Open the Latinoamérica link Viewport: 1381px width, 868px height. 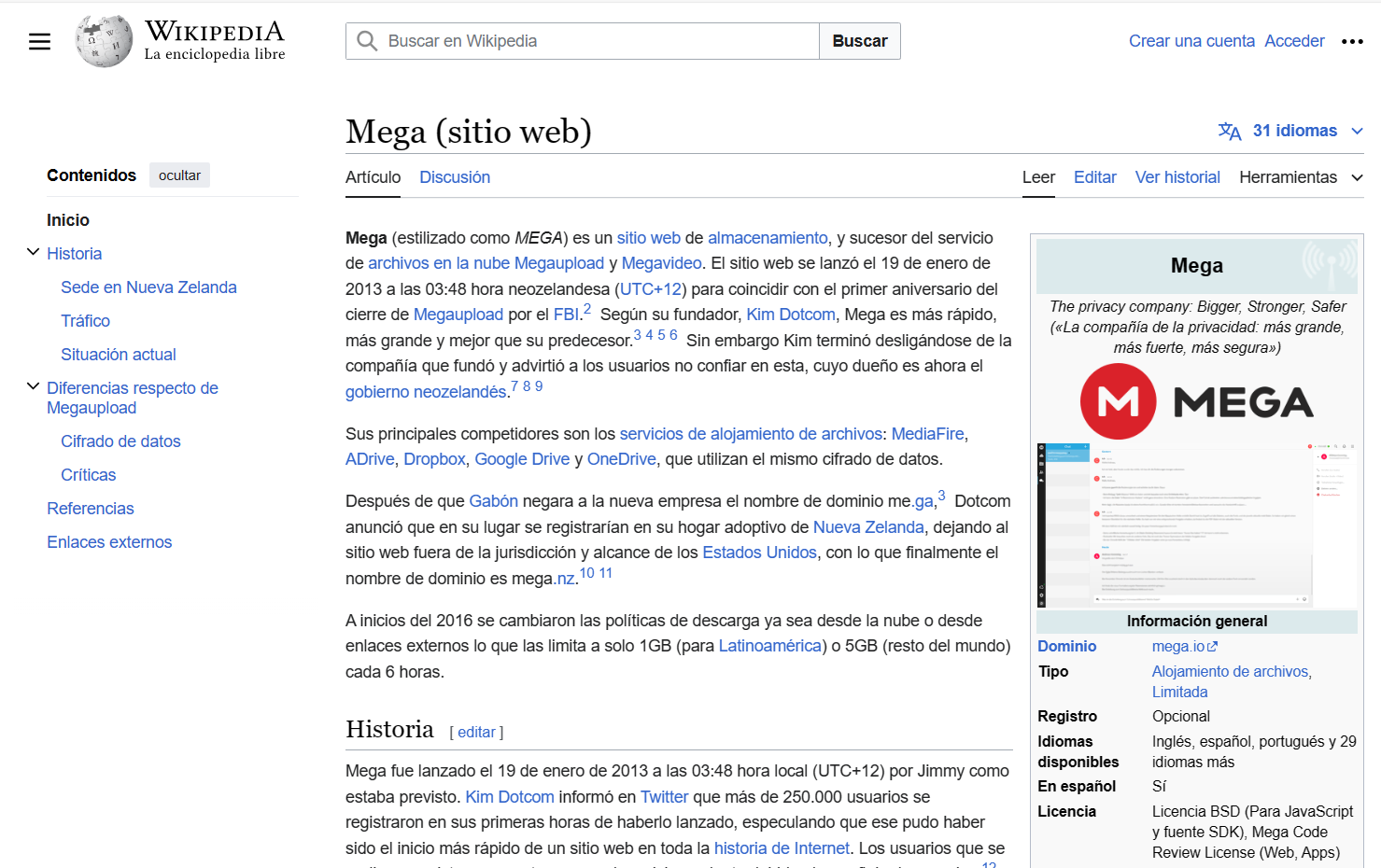770,646
